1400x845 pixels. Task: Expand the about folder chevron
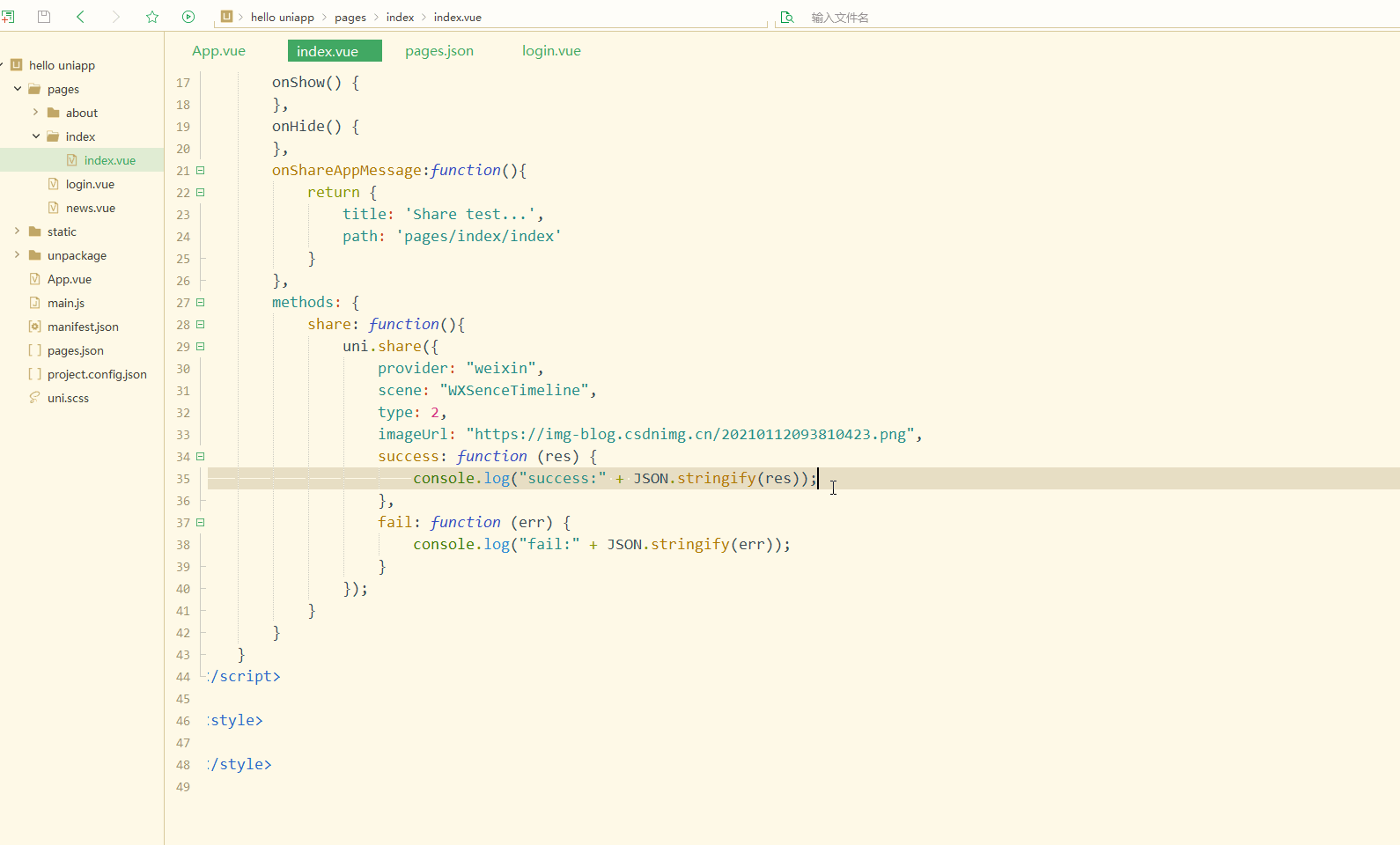[x=36, y=113]
